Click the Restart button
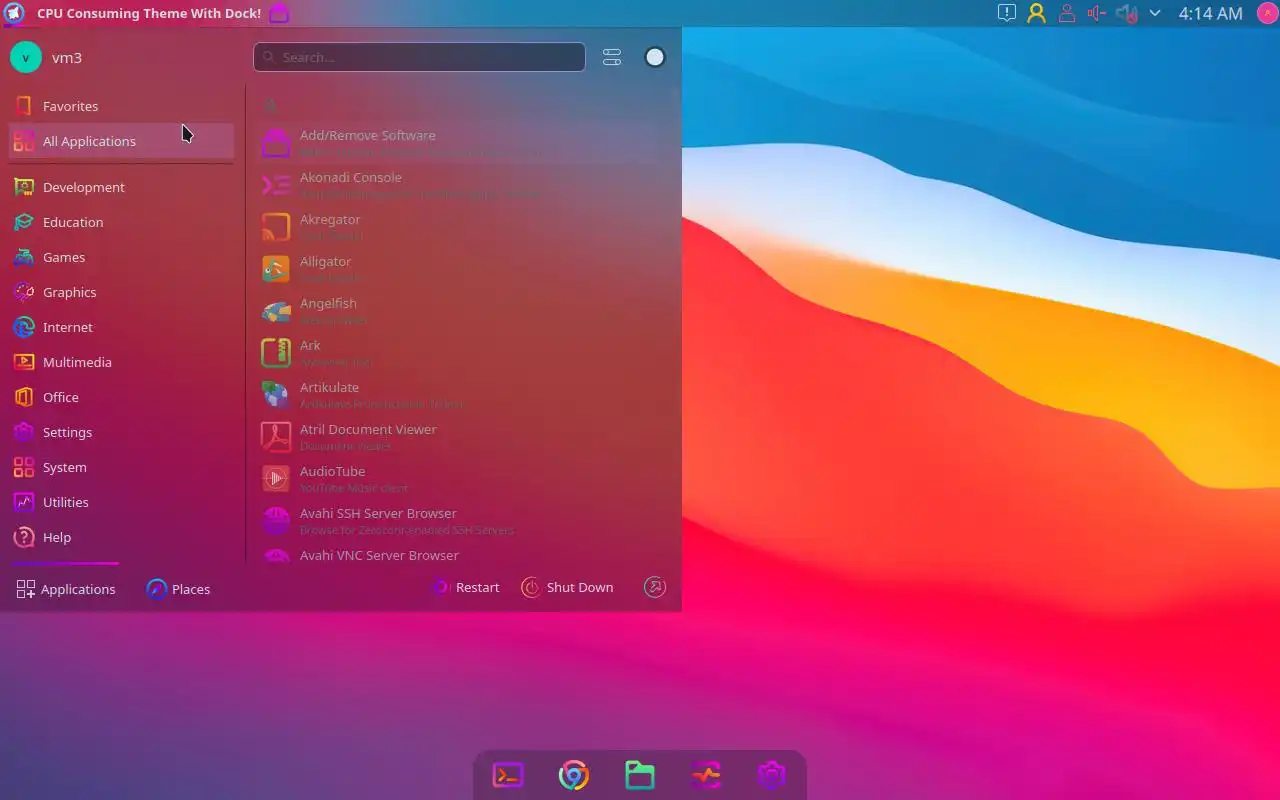Screen dimensions: 1280x800 point(466,588)
